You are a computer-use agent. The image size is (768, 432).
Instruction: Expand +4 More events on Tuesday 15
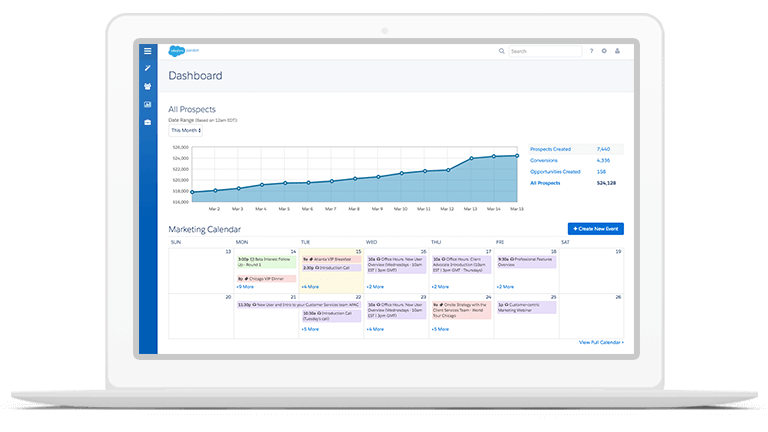click(x=310, y=287)
